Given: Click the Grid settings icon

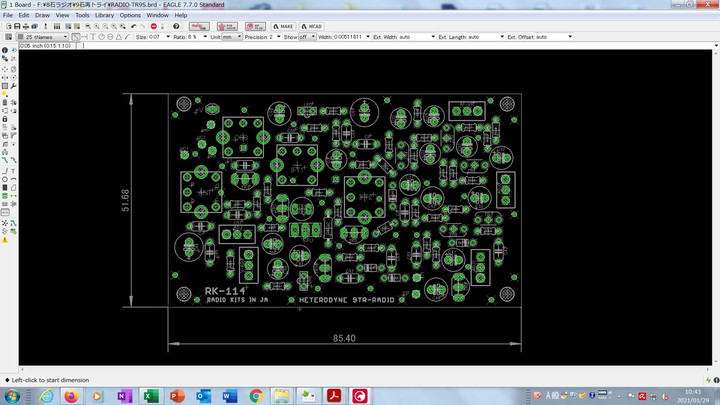Looking at the screenshot, I should click(x=6, y=37).
